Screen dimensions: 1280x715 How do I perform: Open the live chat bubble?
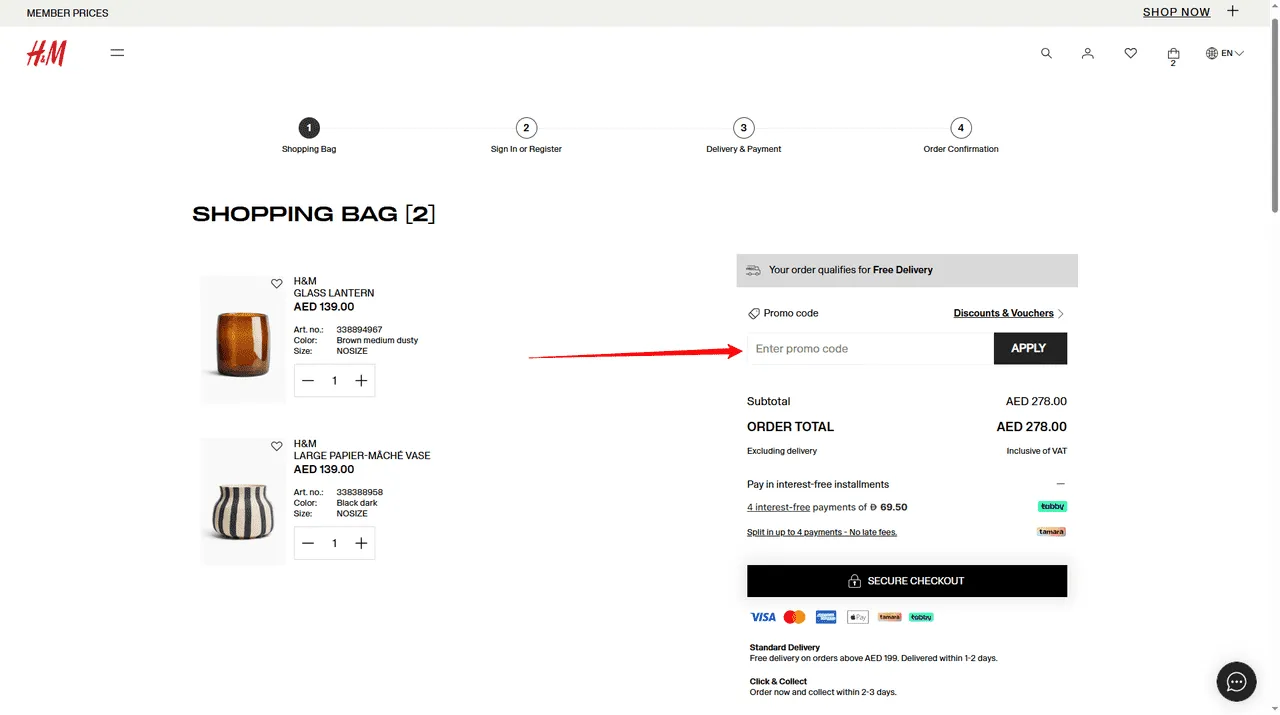[x=1236, y=682]
